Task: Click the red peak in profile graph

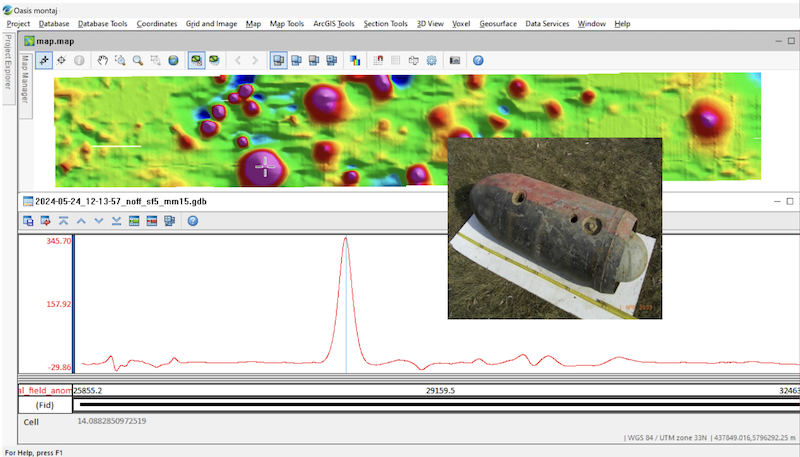Action: pos(345,240)
